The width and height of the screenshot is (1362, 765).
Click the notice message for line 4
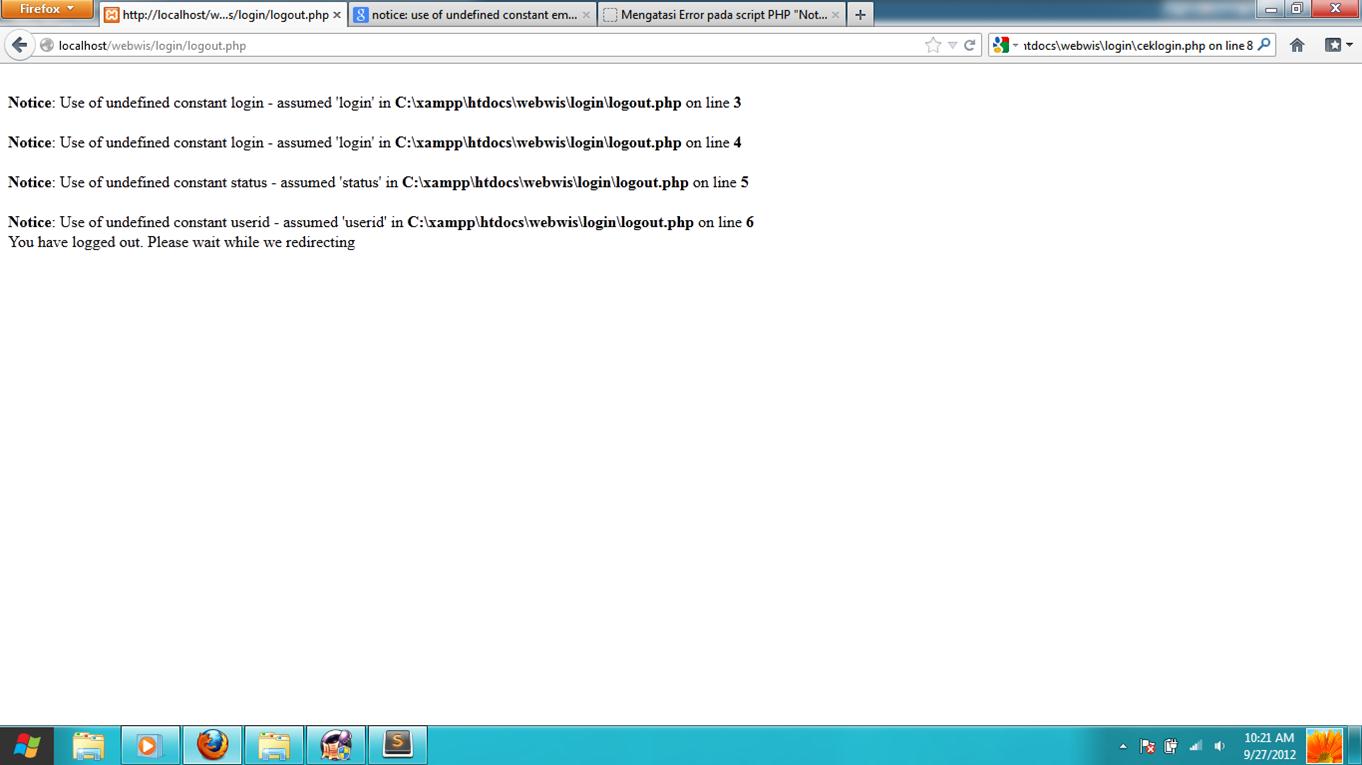click(375, 142)
